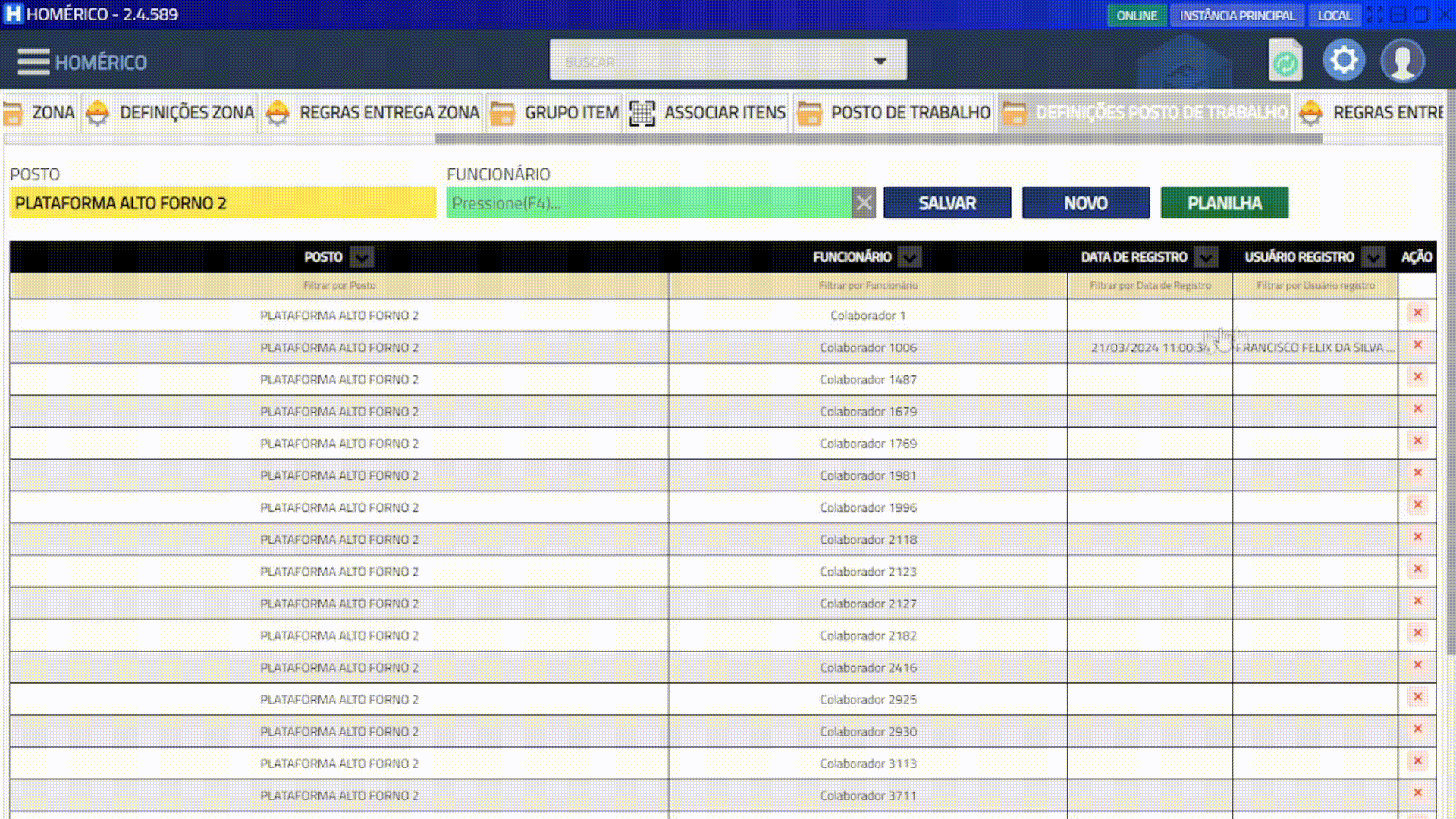The height and width of the screenshot is (819, 1456).
Task: Click the tab strip horizontal scrollbar
Action: pyautogui.click(x=878, y=139)
